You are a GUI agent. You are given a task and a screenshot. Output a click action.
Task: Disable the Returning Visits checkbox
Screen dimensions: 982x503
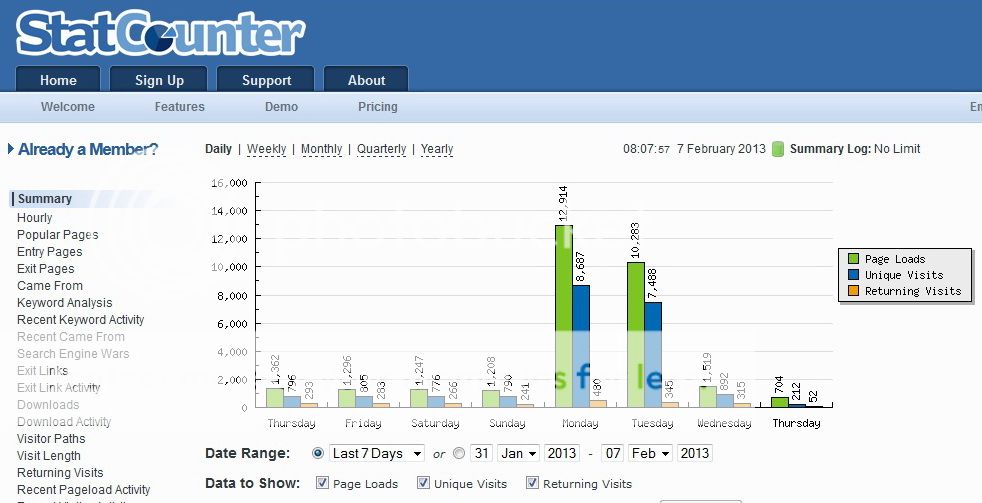532,483
